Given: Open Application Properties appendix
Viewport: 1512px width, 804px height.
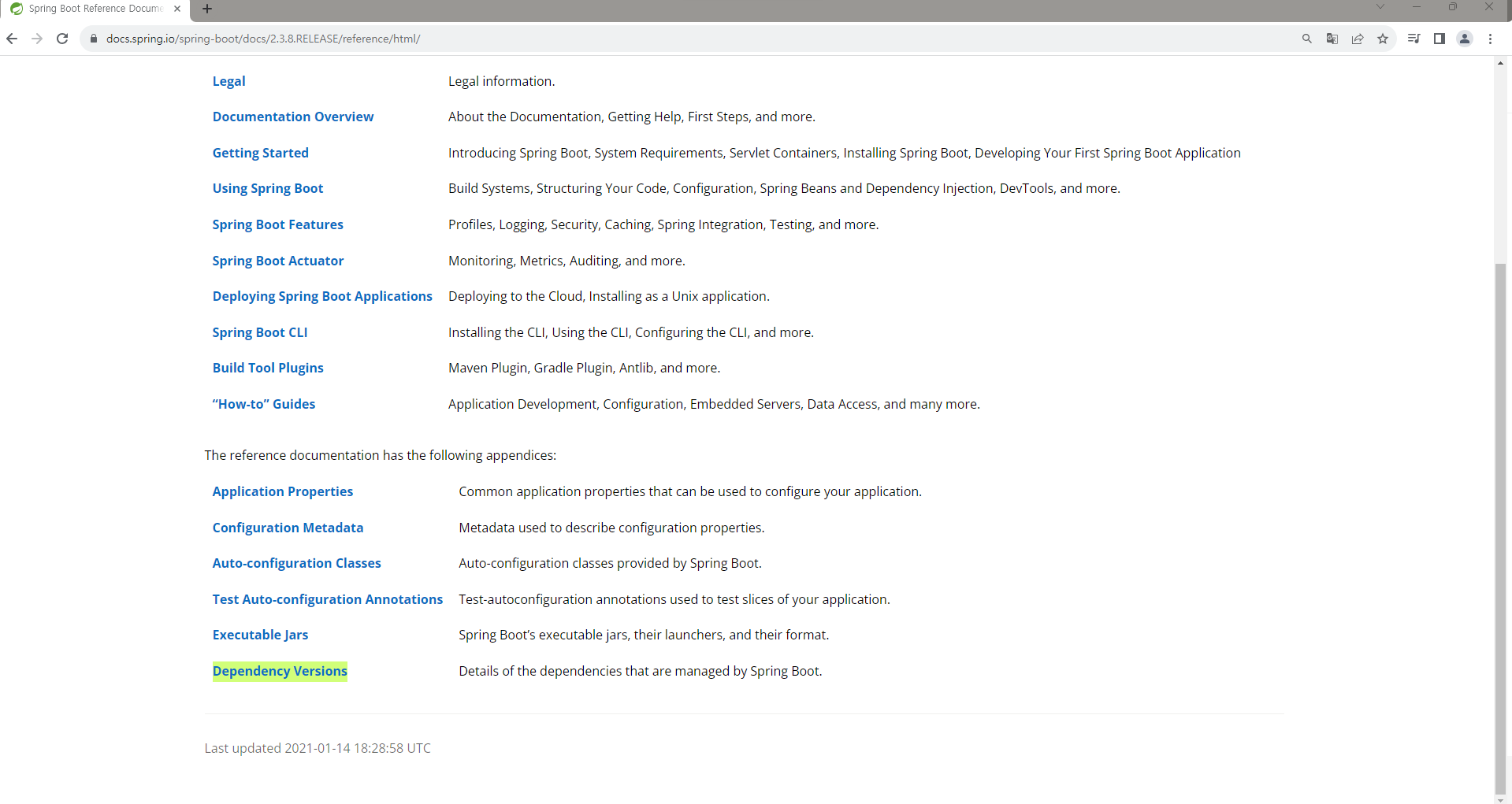Looking at the screenshot, I should [x=282, y=491].
